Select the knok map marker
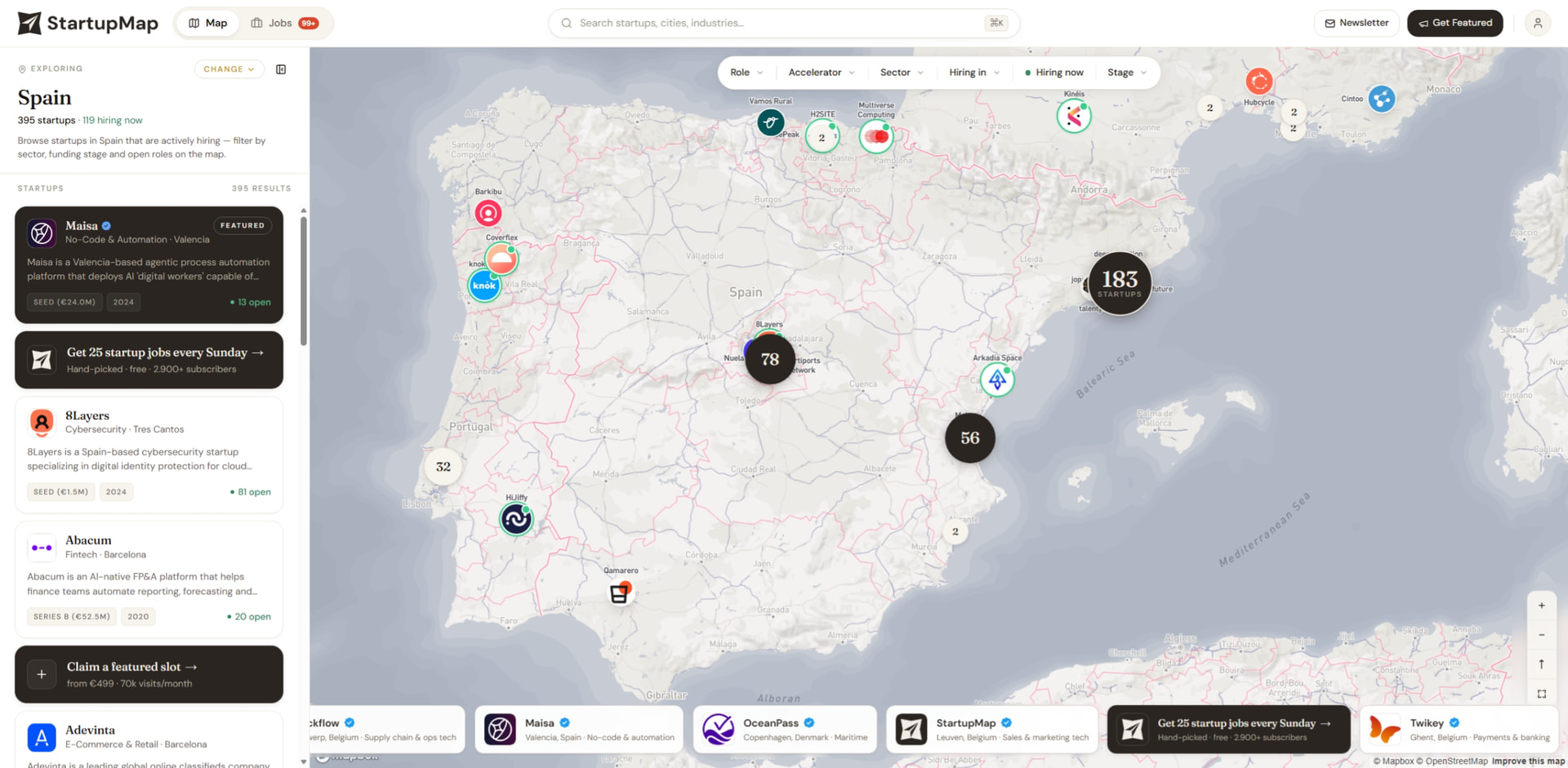This screenshot has width=1568, height=768. [484, 286]
